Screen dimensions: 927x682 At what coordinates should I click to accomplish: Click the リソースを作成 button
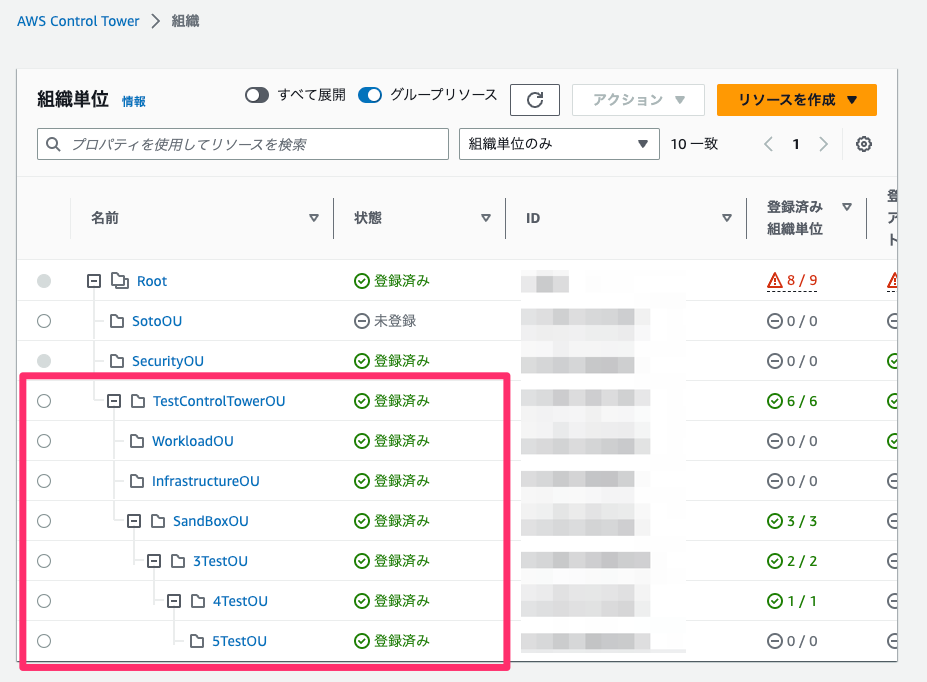[x=796, y=99]
